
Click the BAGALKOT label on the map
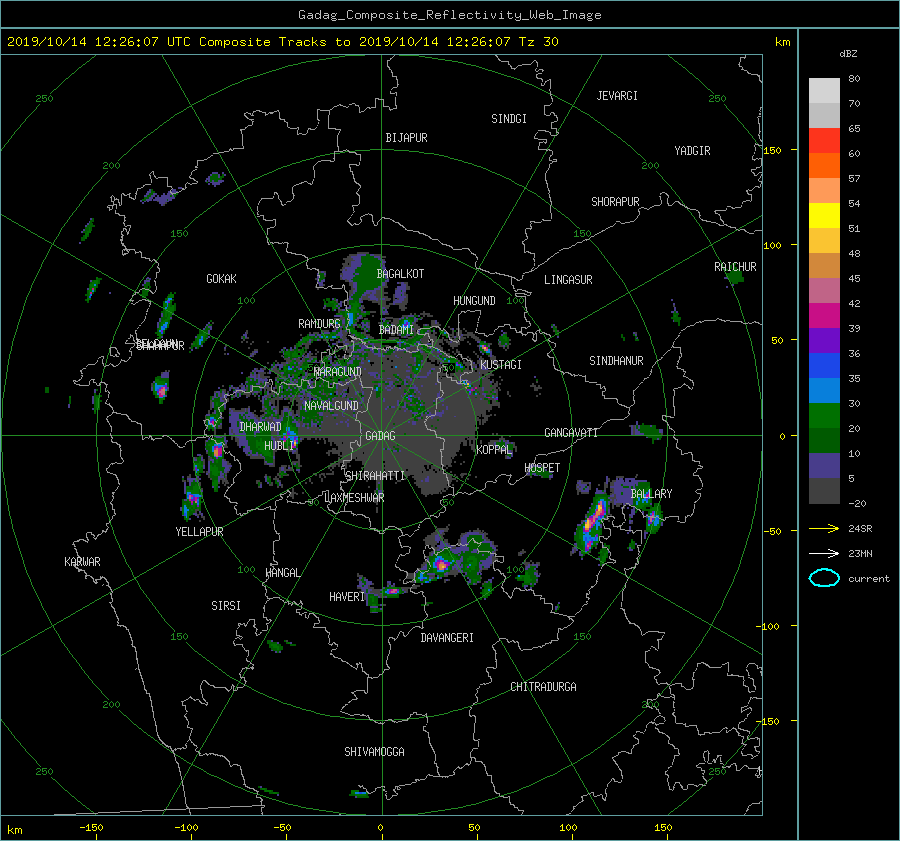[x=400, y=274]
